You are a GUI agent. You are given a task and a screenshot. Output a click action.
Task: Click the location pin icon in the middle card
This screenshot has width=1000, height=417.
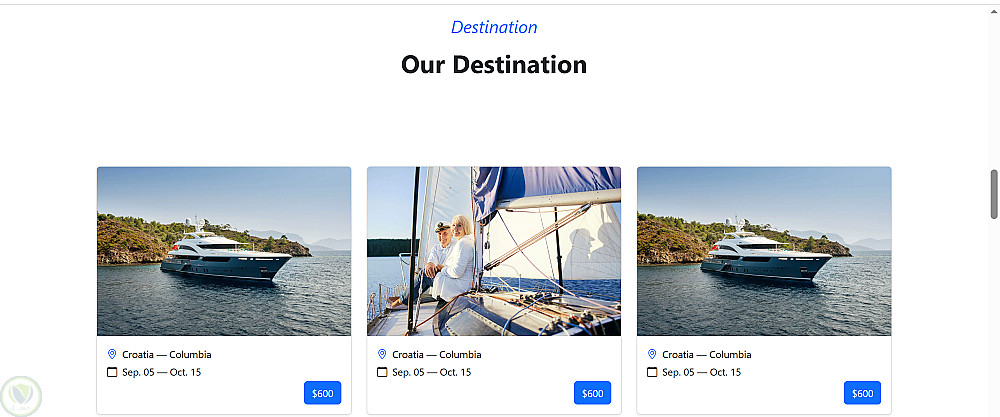pyautogui.click(x=382, y=354)
